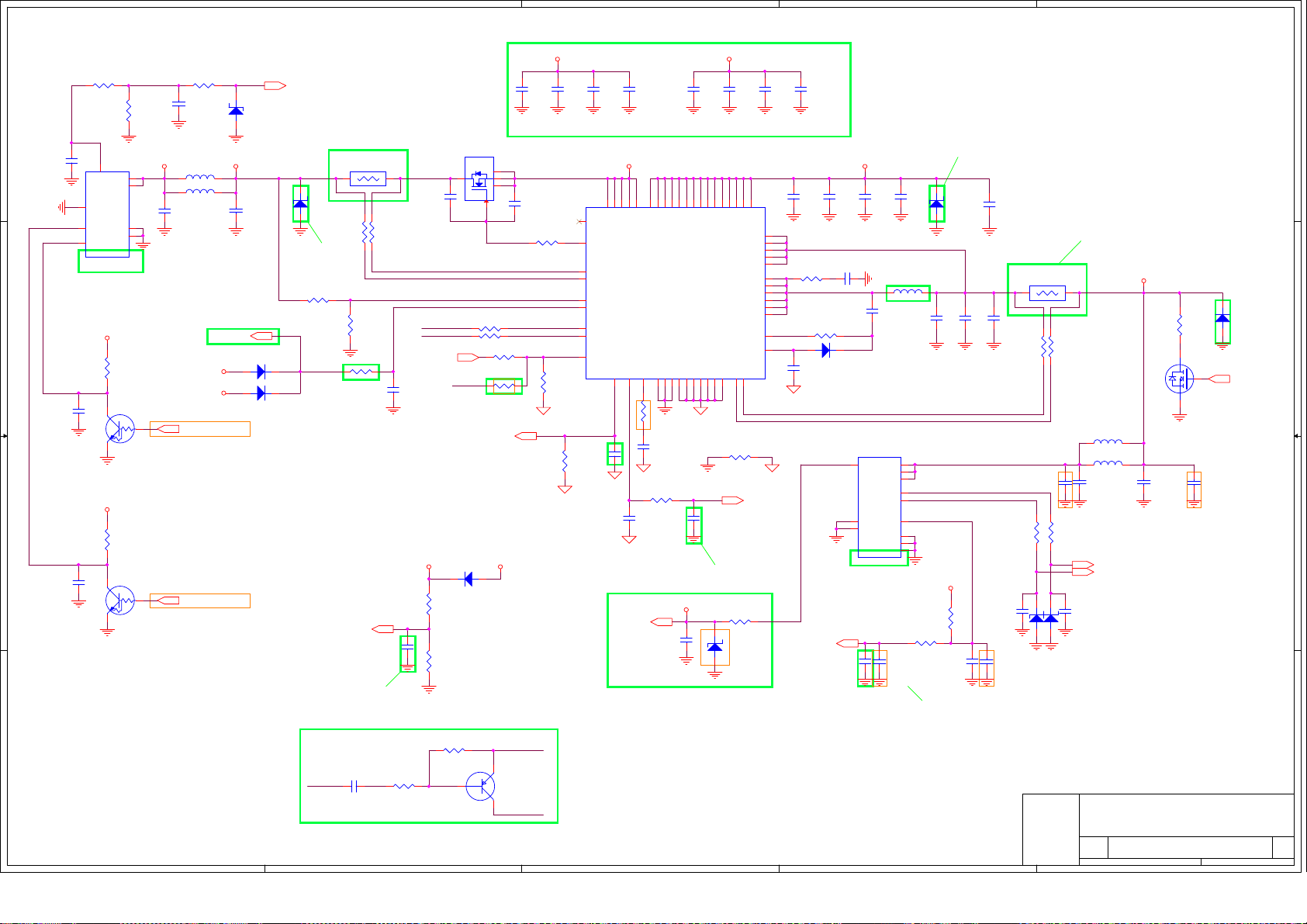Select the boxed sense resistor on the right output rail
Screen dimensions: 1307x924
[x=1047, y=293]
